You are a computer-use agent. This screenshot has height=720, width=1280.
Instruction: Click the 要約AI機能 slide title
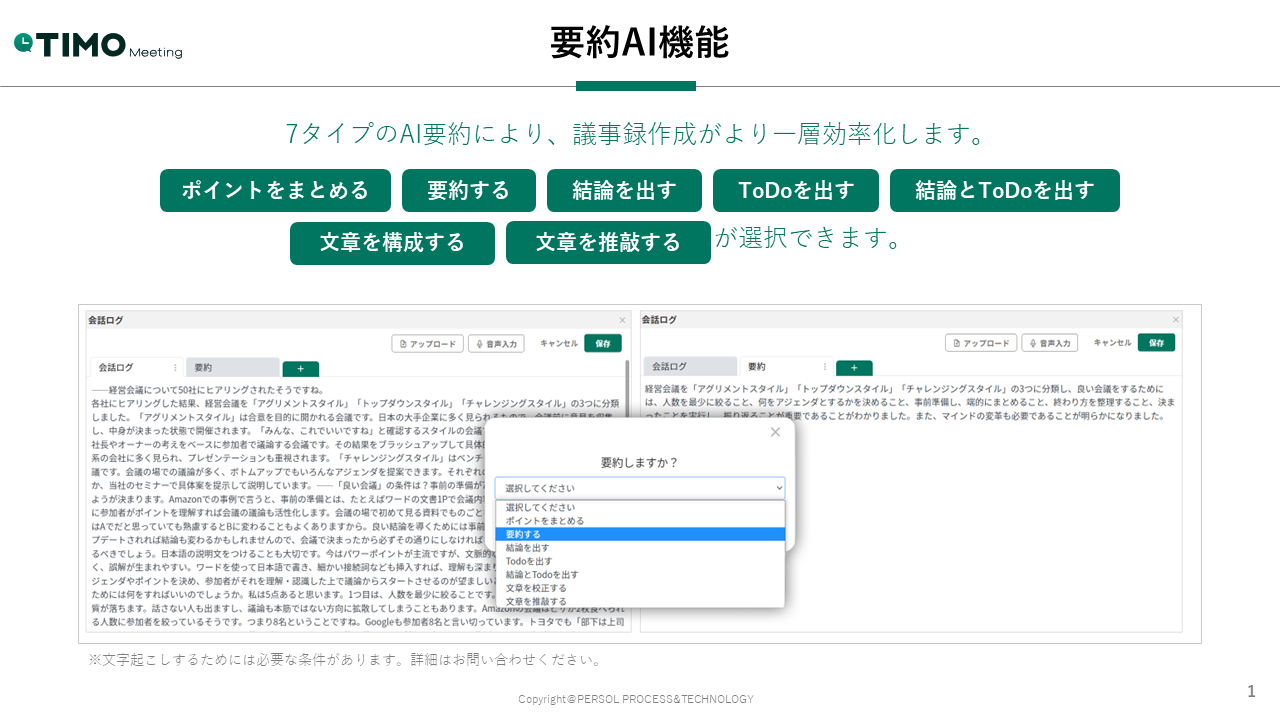coord(640,43)
